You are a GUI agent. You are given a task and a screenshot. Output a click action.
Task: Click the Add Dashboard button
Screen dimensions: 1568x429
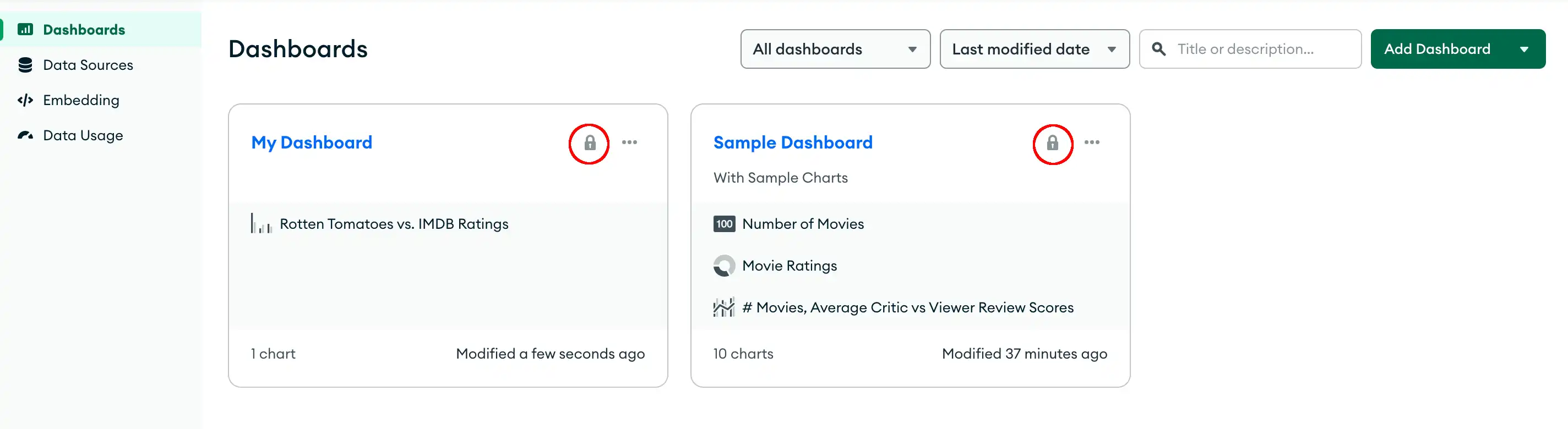pyautogui.click(x=1436, y=49)
